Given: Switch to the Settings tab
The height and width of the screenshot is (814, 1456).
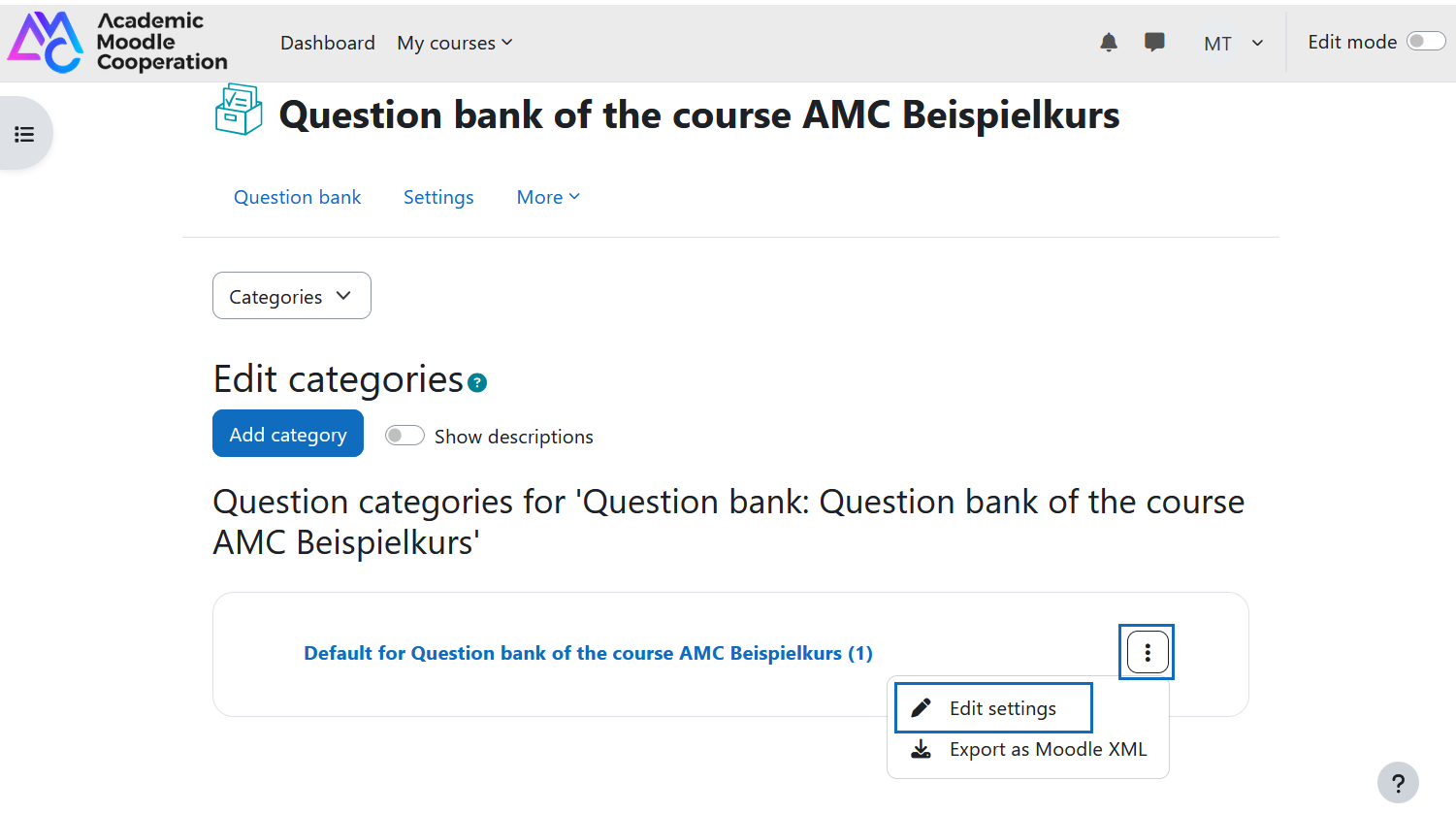Looking at the screenshot, I should pos(438,197).
